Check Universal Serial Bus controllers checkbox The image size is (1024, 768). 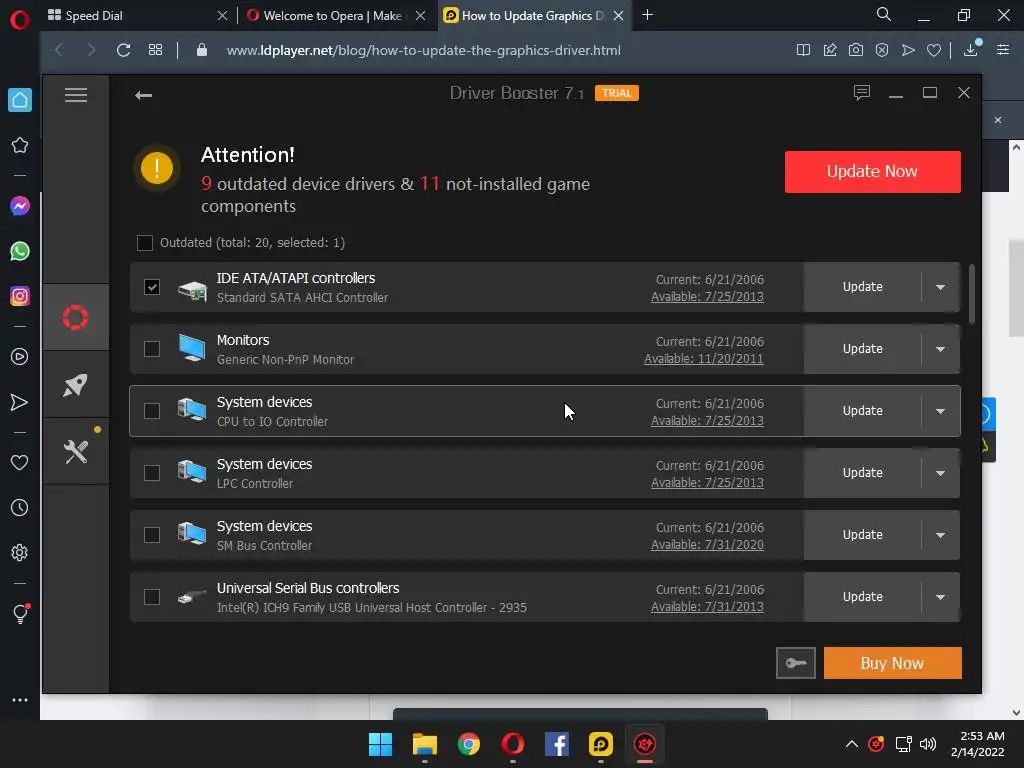click(152, 597)
